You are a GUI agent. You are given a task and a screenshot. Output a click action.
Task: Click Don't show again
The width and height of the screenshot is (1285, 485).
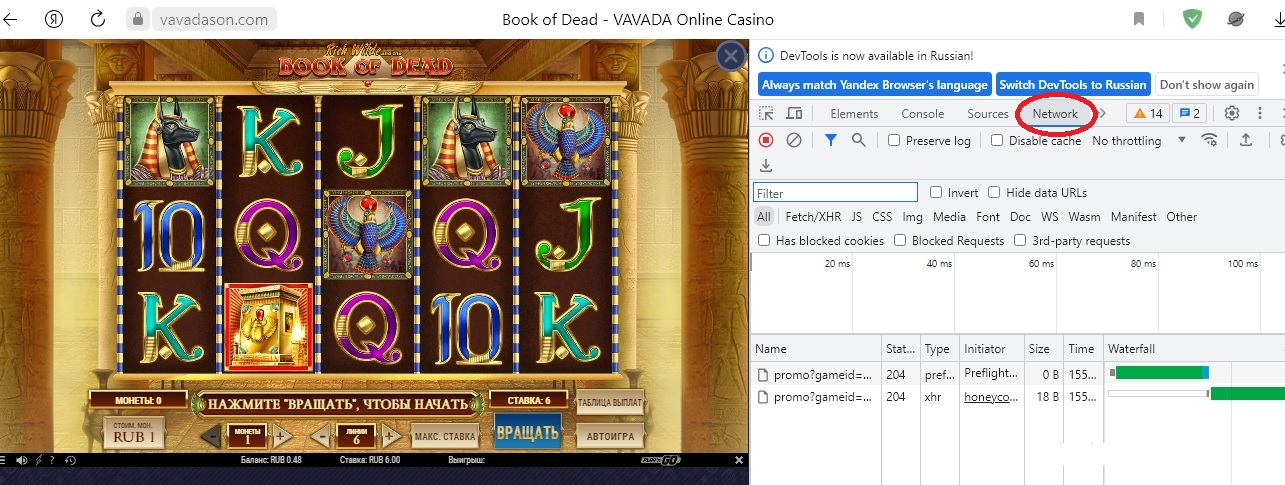(x=1206, y=85)
